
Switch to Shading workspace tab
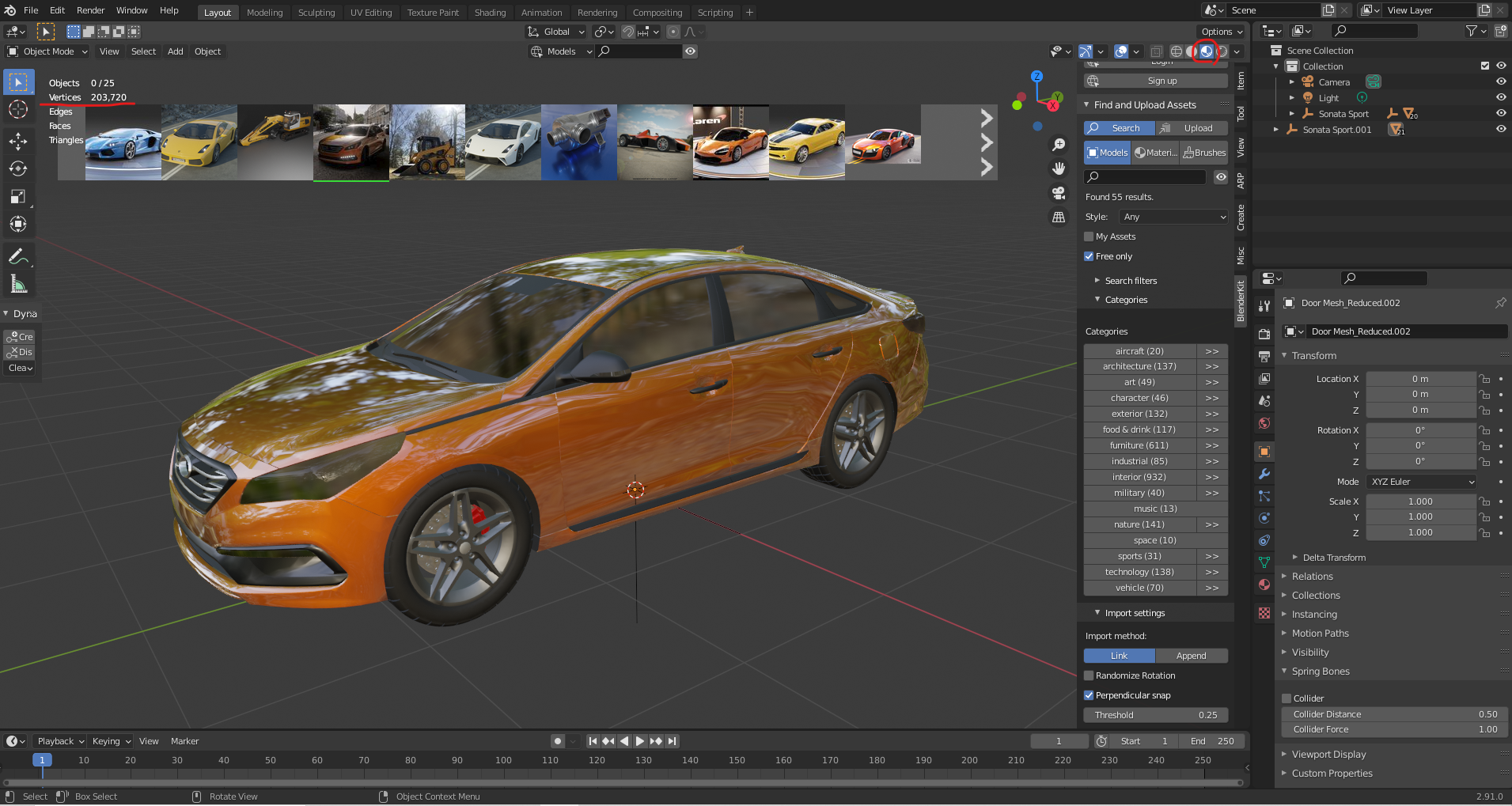click(490, 13)
